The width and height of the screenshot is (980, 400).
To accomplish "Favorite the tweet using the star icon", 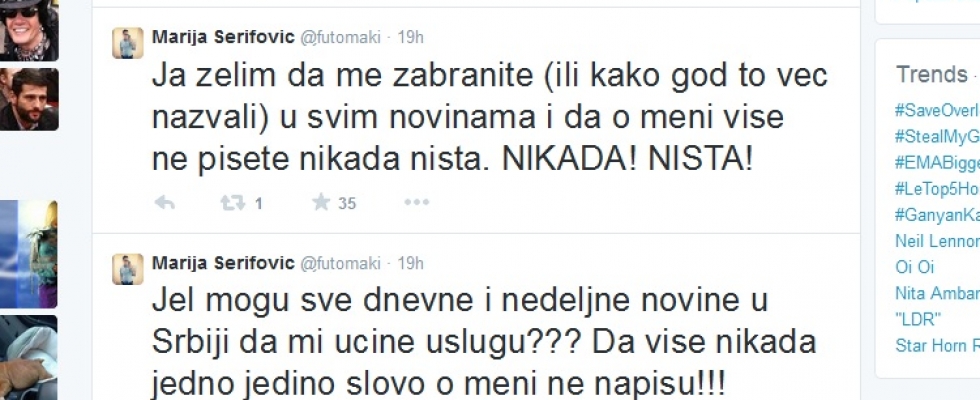I will click(x=321, y=203).
